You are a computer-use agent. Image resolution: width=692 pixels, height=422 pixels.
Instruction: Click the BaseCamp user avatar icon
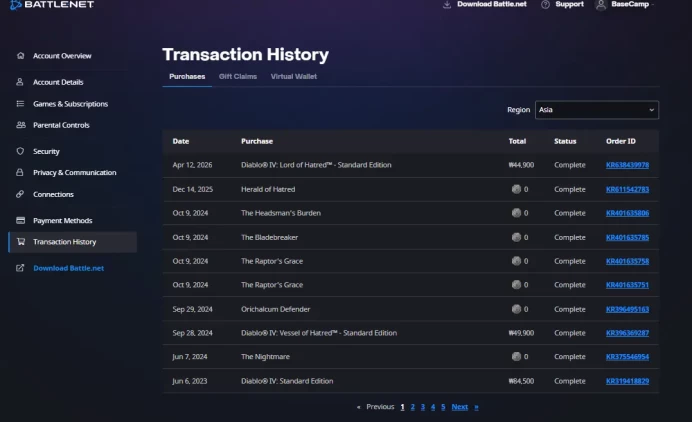pos(601,5)
